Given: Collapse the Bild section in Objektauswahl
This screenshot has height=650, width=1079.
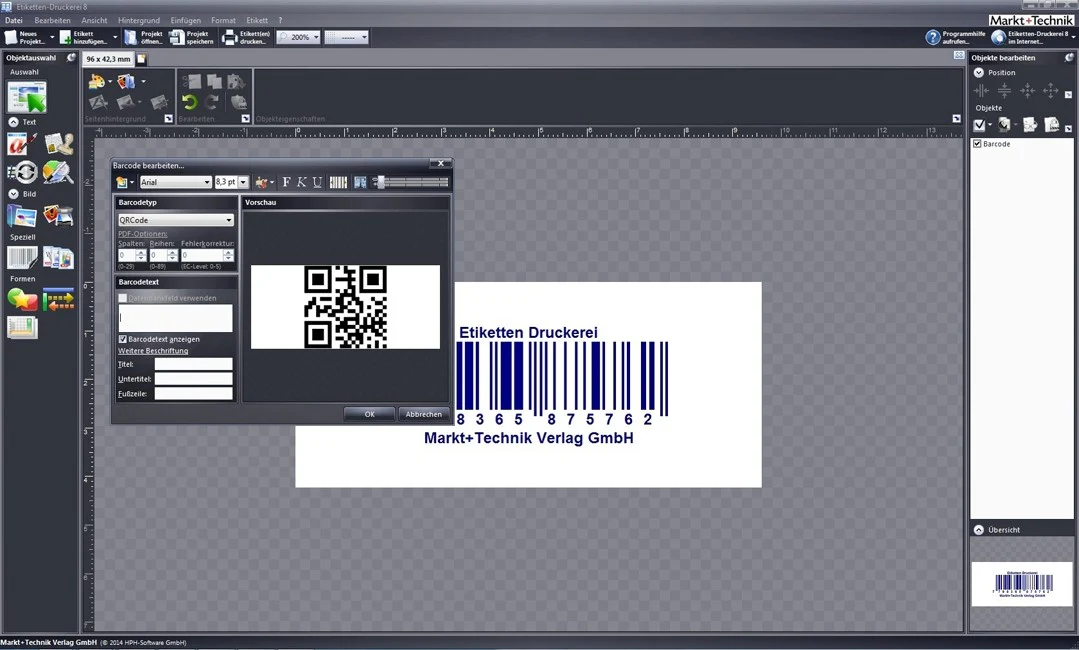Looking at the screenshot, I should point(13,194).
